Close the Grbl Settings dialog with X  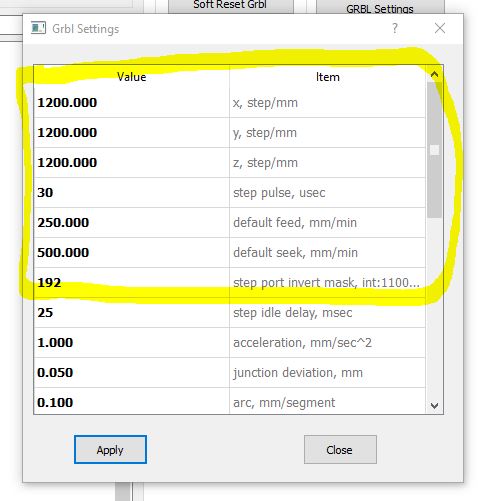coord(440,28)
